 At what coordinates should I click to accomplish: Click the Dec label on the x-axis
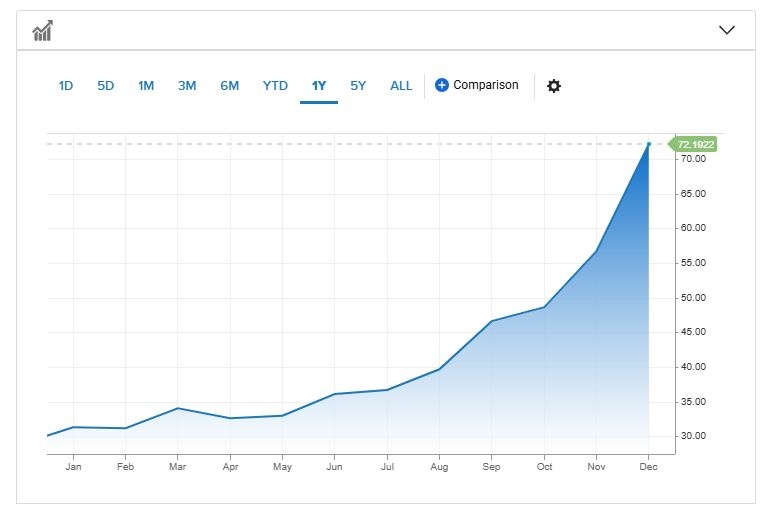click(648, 466)
